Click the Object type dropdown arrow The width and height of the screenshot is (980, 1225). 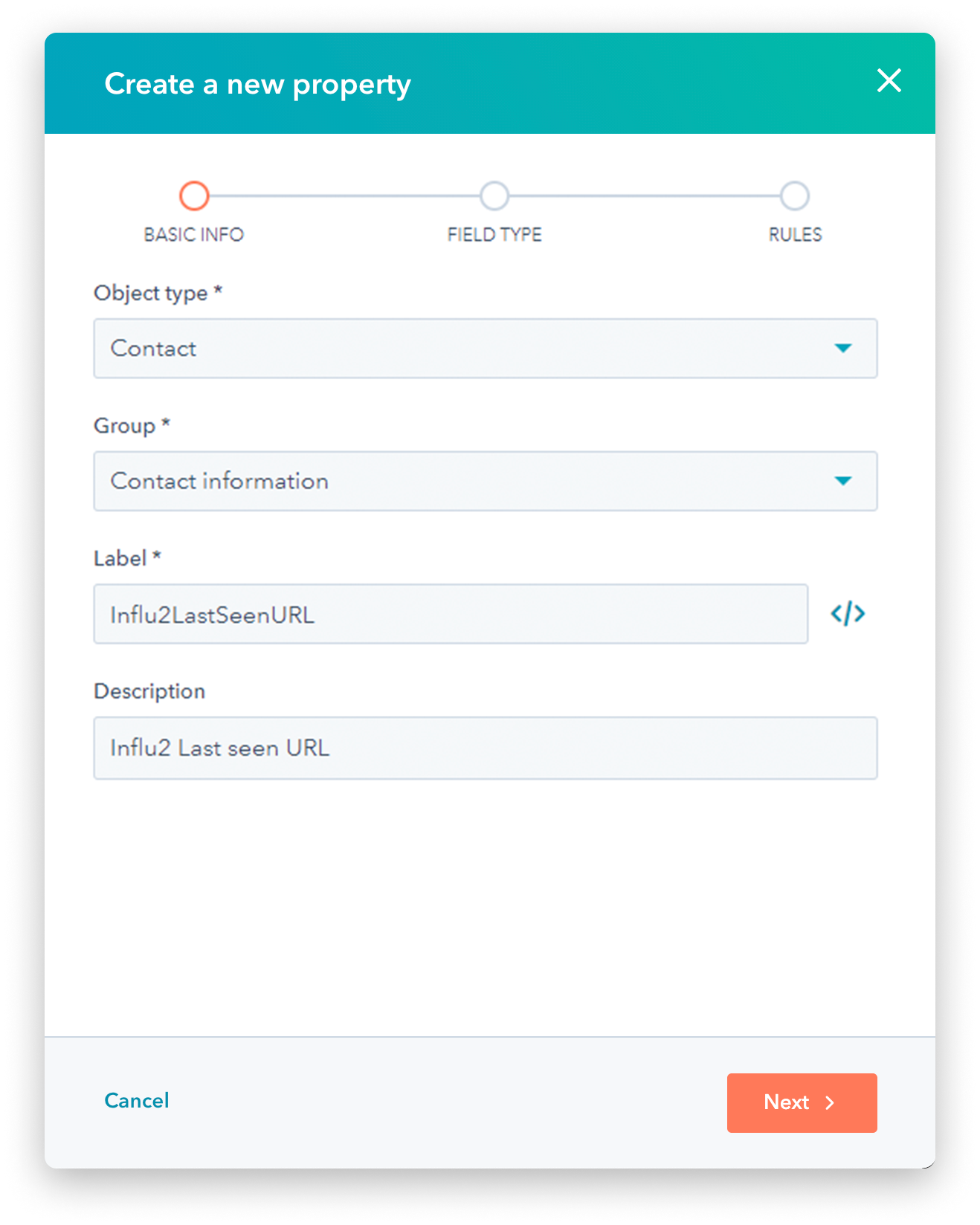tap(842, 349)
